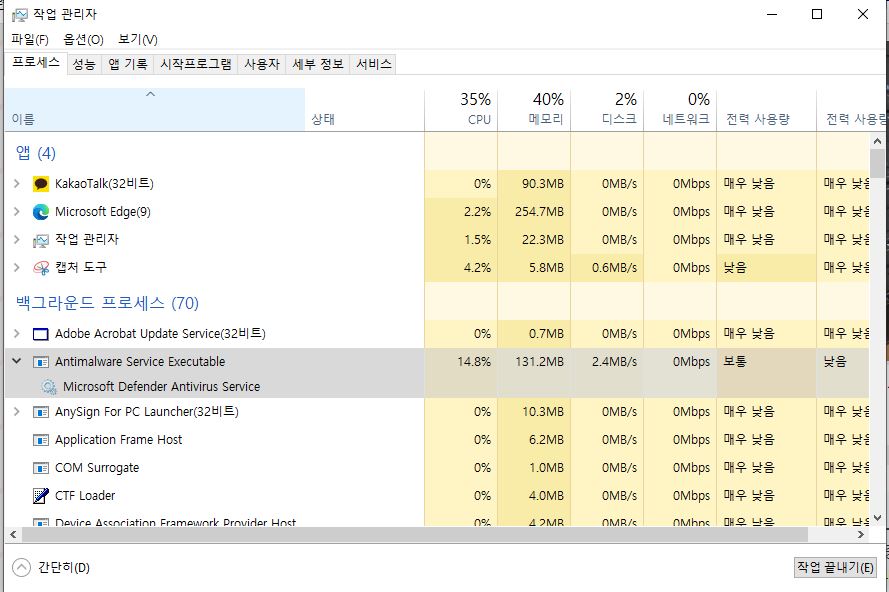
Task: Switch to the 세부 정보 tab
Action: click(x=318, y=64)
